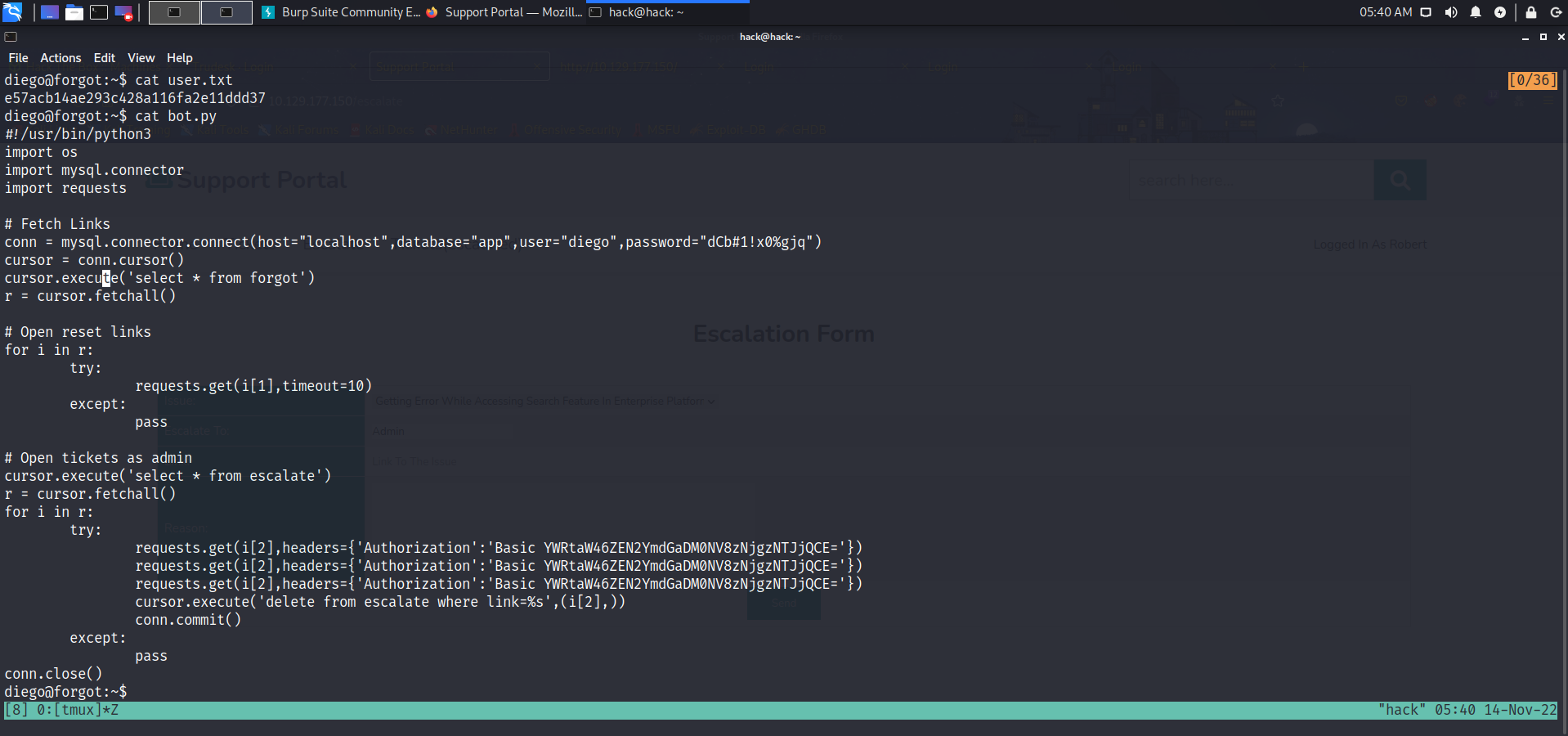Click the 'select * from forgot' line
Screen dimensions: 1568x736
click(x=159, y=278)
